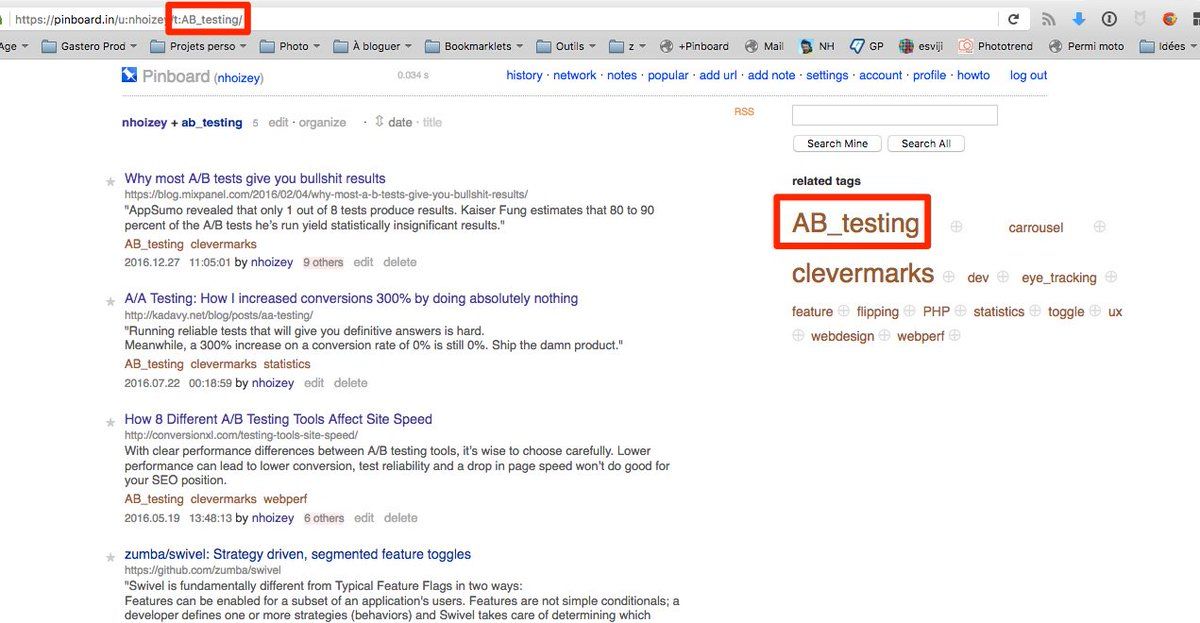The height and width of the screenshot is (623, 1200).
Task: Open 'How 8 Different A/B Testing Tools' link
Action: [278, 419]
